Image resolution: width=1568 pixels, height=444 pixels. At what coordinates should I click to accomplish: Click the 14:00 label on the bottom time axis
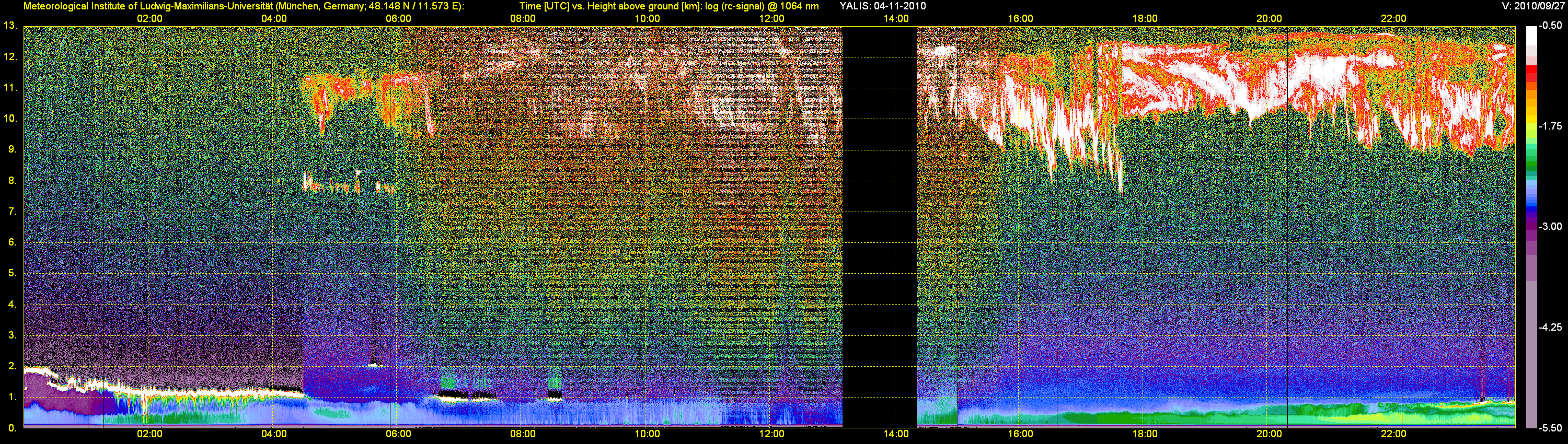click(896, 434)
